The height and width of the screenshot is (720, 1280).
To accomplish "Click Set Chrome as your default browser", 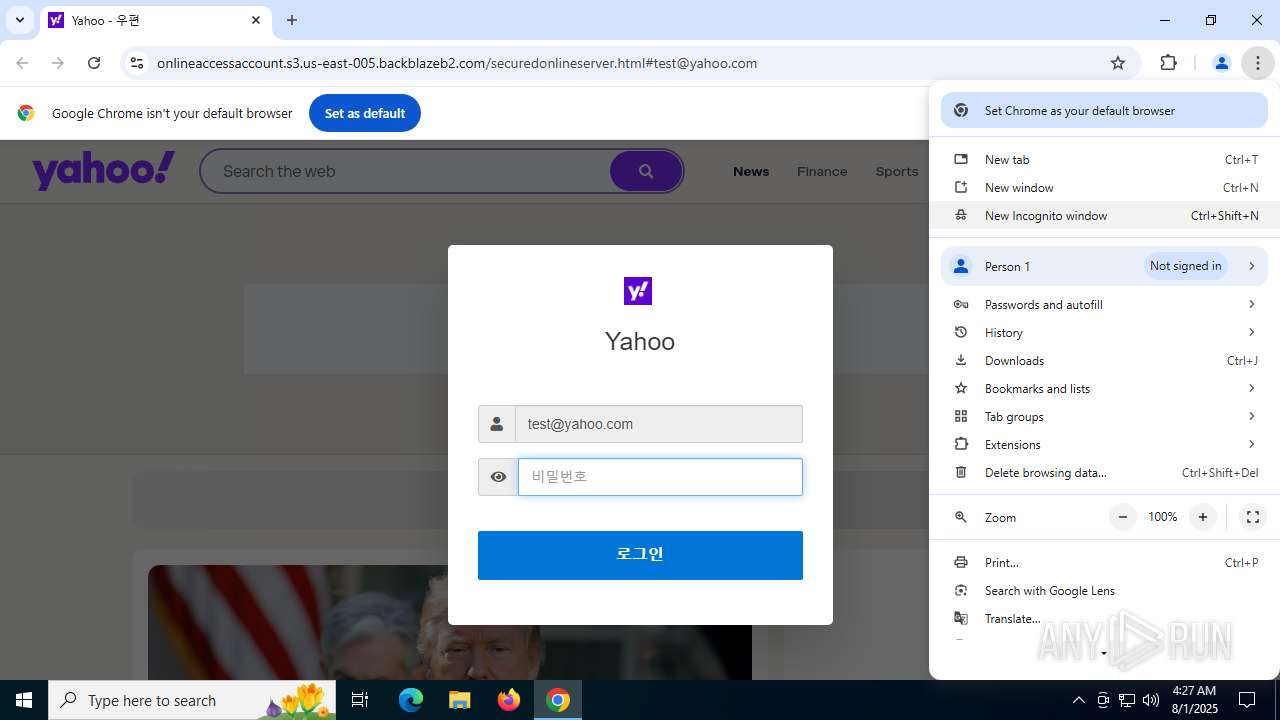I will [1104, 111].
